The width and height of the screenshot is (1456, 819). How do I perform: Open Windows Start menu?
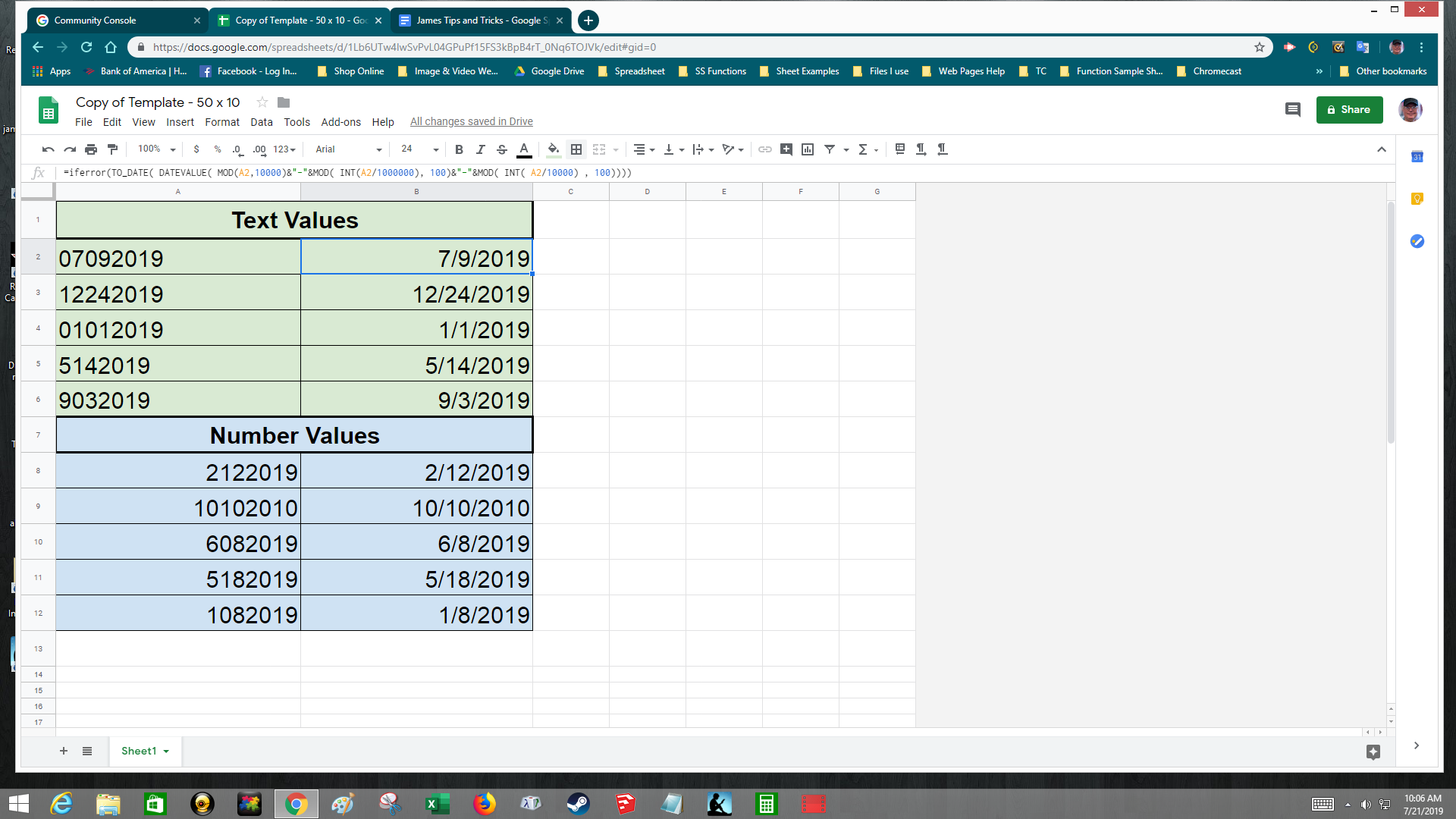coord(18,804)
